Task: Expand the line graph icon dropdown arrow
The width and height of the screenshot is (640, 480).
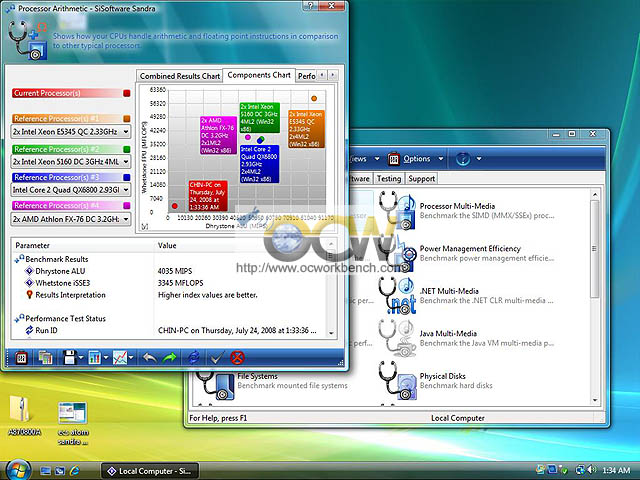Action: click(131, 358)
